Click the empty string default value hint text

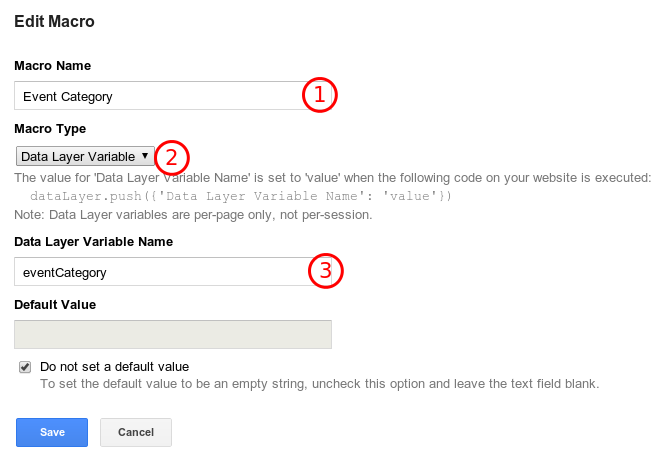click(x=319, y=383)
